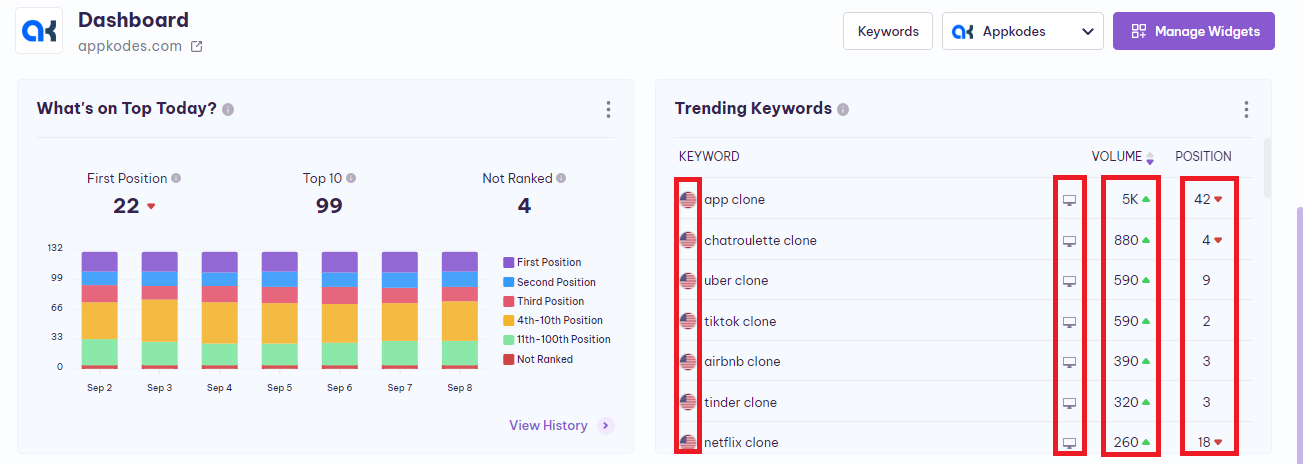Click desktop device icon for app clone
This screenshot has width=1304, height=465.
pyautogui.click(x=1069, y=200)
